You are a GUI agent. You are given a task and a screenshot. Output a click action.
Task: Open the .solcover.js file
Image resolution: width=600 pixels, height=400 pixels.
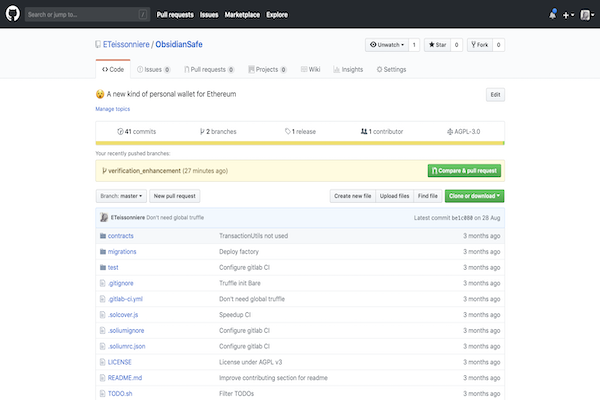click(123, 315)
